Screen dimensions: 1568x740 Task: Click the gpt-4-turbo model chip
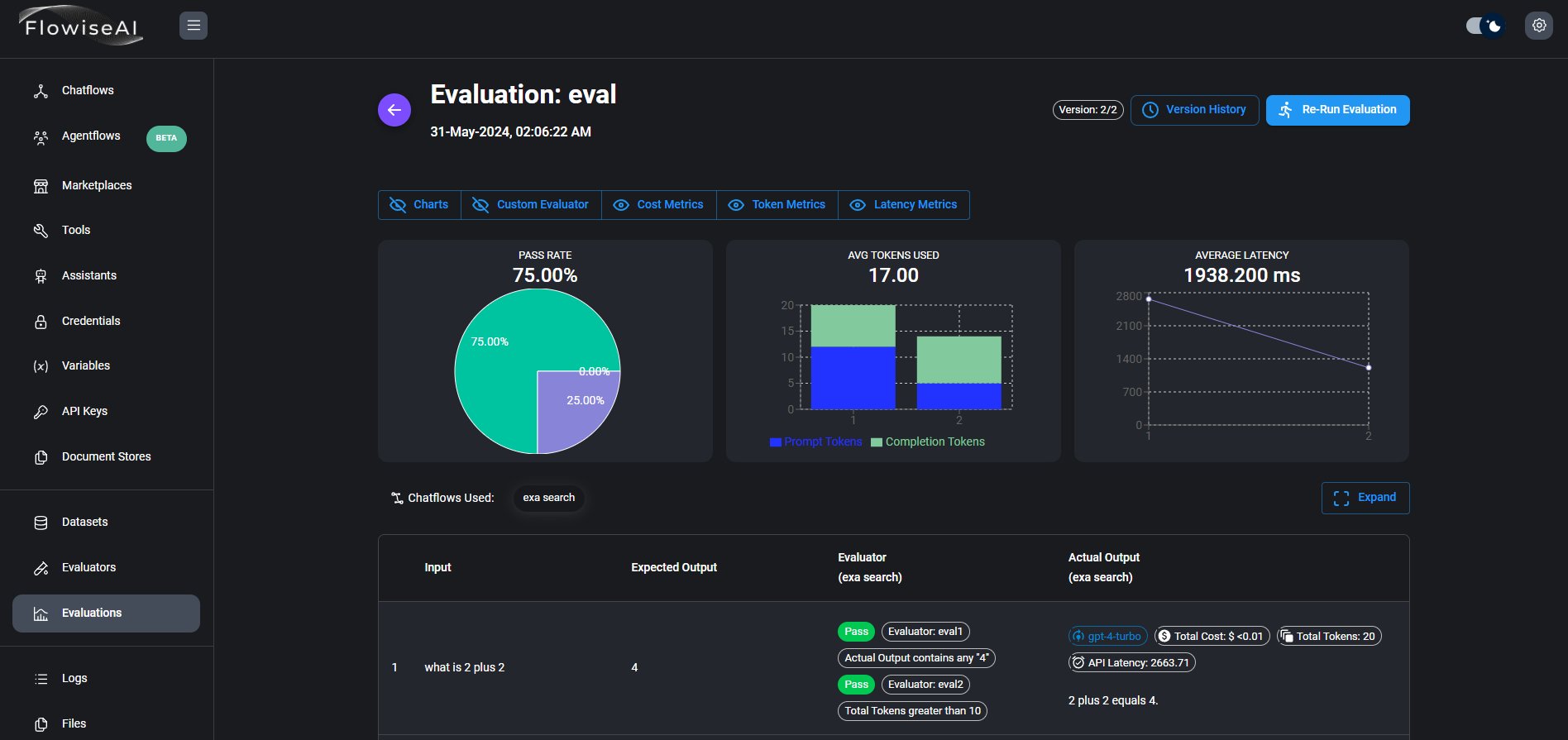point(1108,637)
